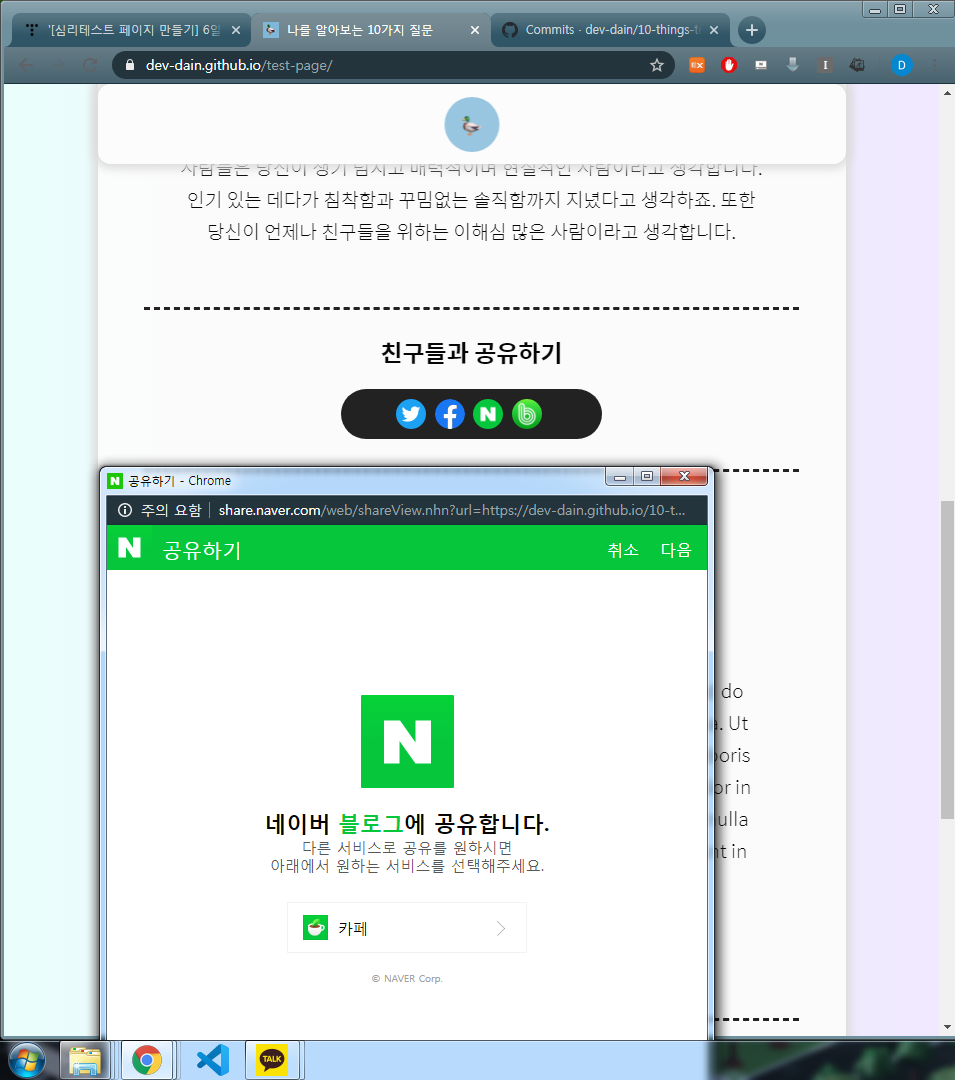Reload the page with refresh icon
Viewport: 955px width, 1080px height.
90,65
